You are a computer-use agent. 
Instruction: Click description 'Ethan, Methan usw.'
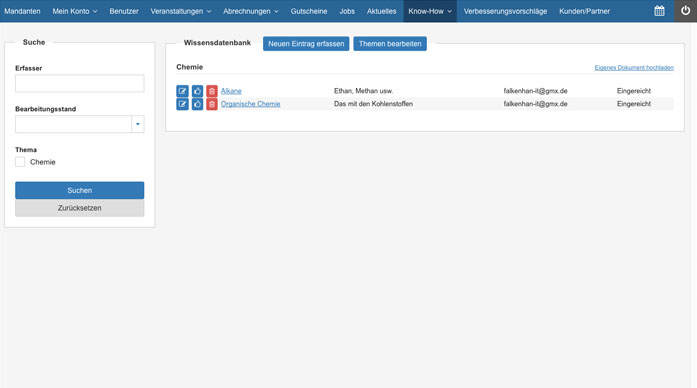tap(364, 91)
